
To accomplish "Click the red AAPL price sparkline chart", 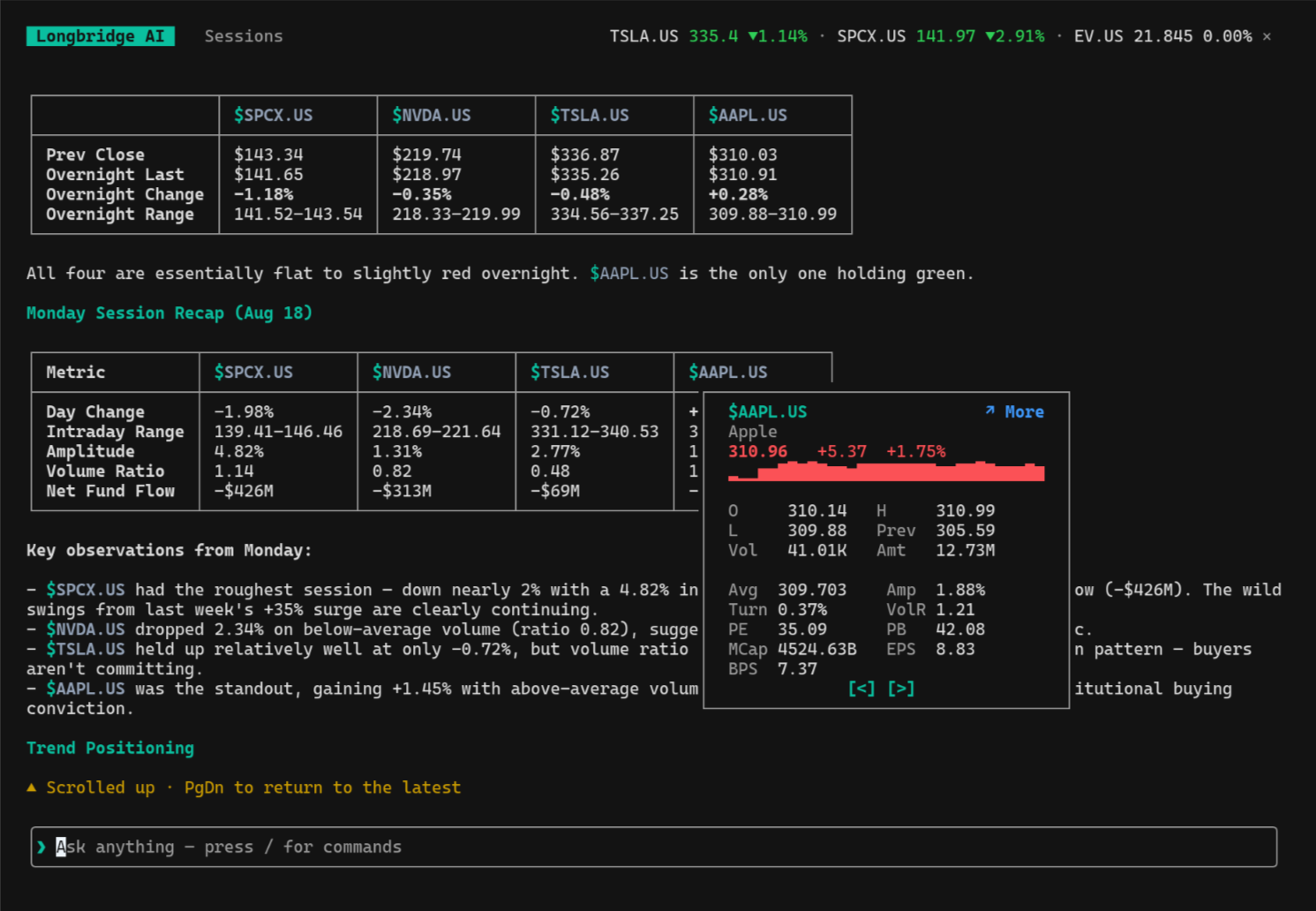I will click(886, 471).
